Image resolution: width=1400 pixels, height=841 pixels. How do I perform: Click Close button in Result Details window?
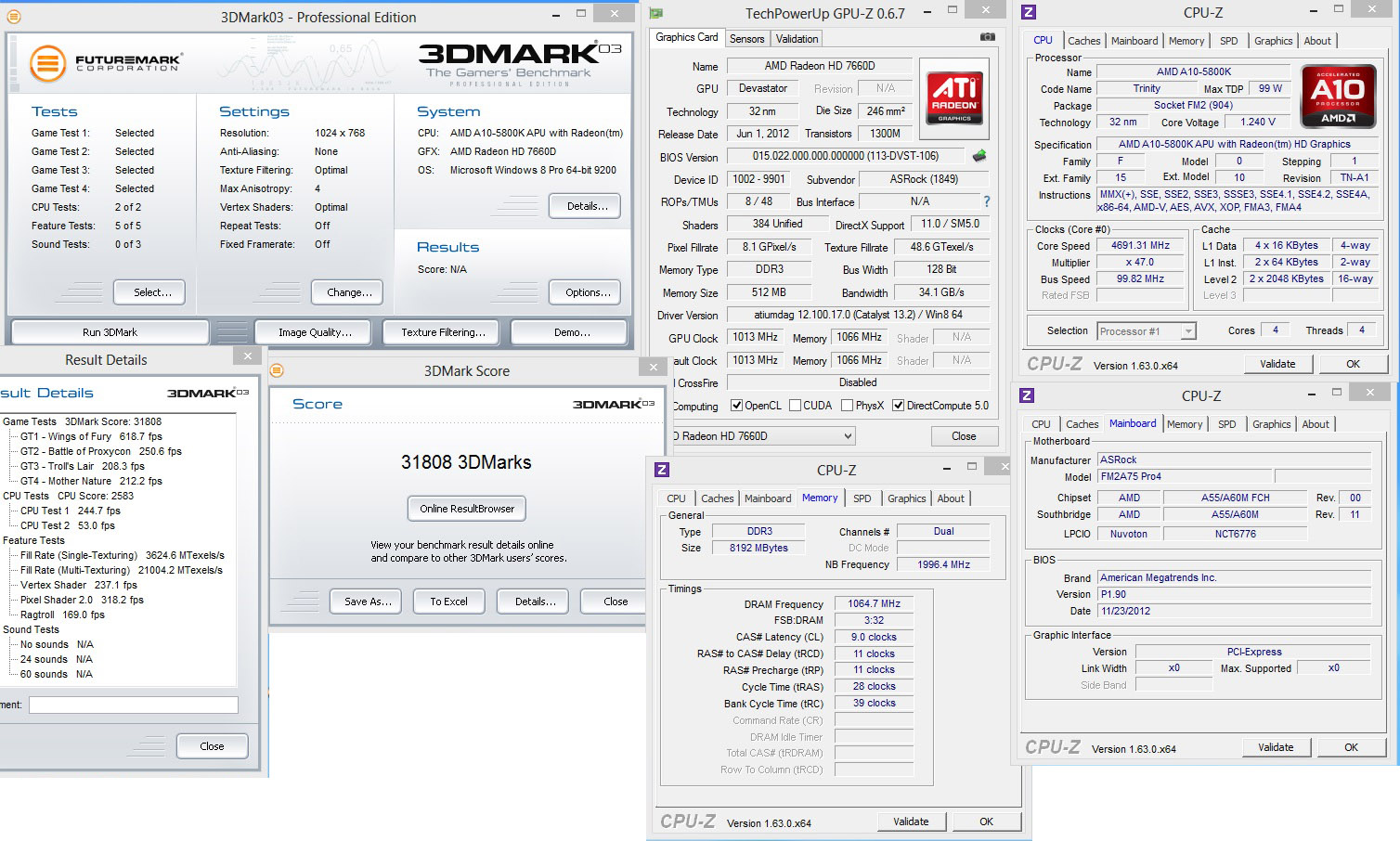(x=212, y=746)
